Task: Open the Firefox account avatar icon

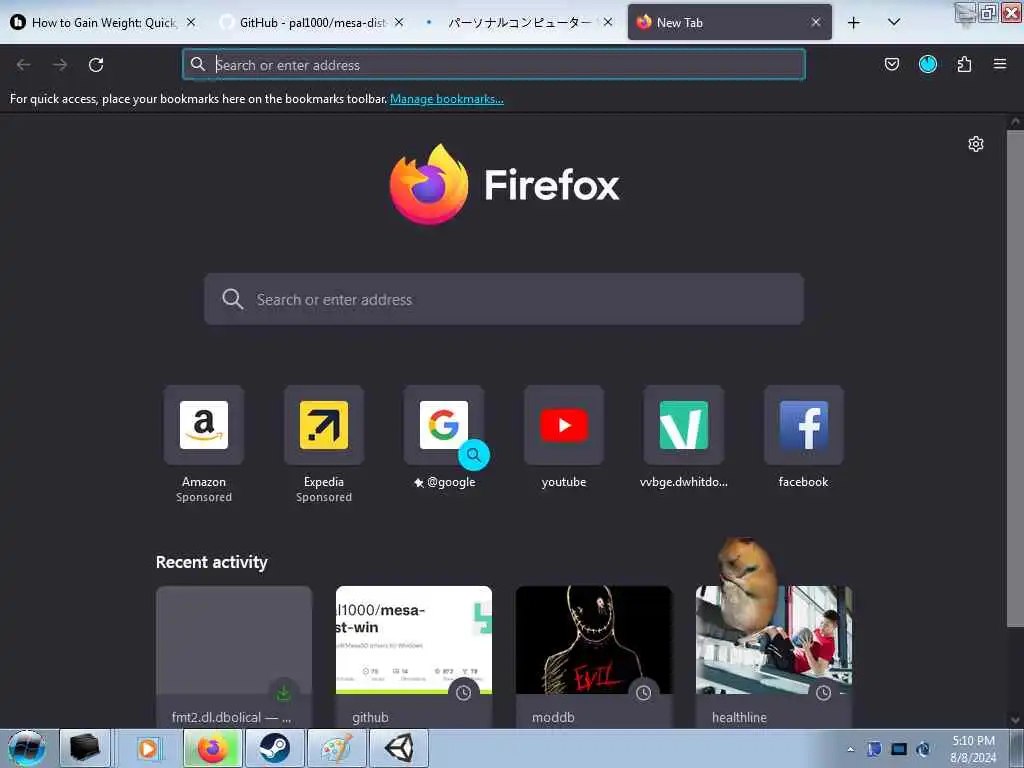Action: tap(927, 64)
